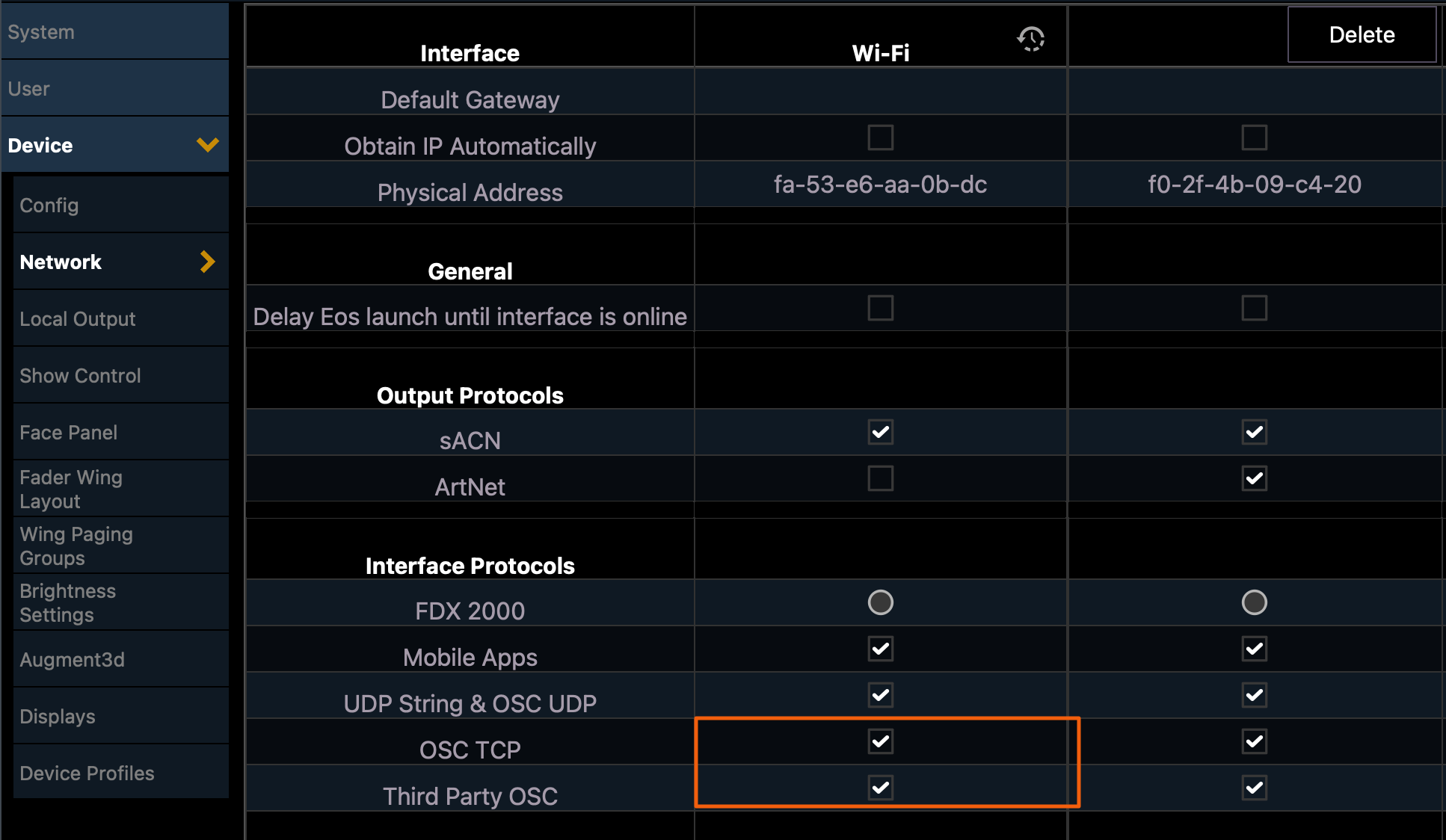Uncheck ArtNet for second interface
This screenshot has width=1446, height=840.
tap(1254, 478)
